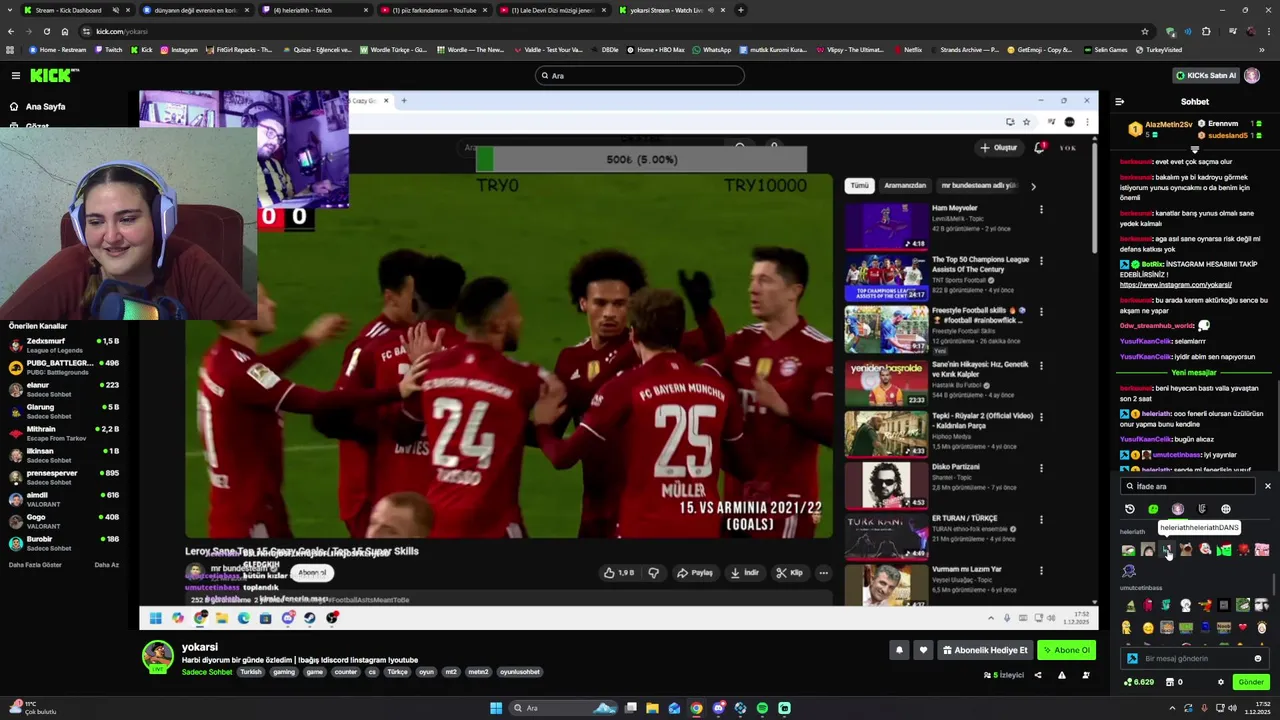Screen dimensions: 1280x720
Task: Open the channel points 6.629 balance
Action: point(1139,682)
